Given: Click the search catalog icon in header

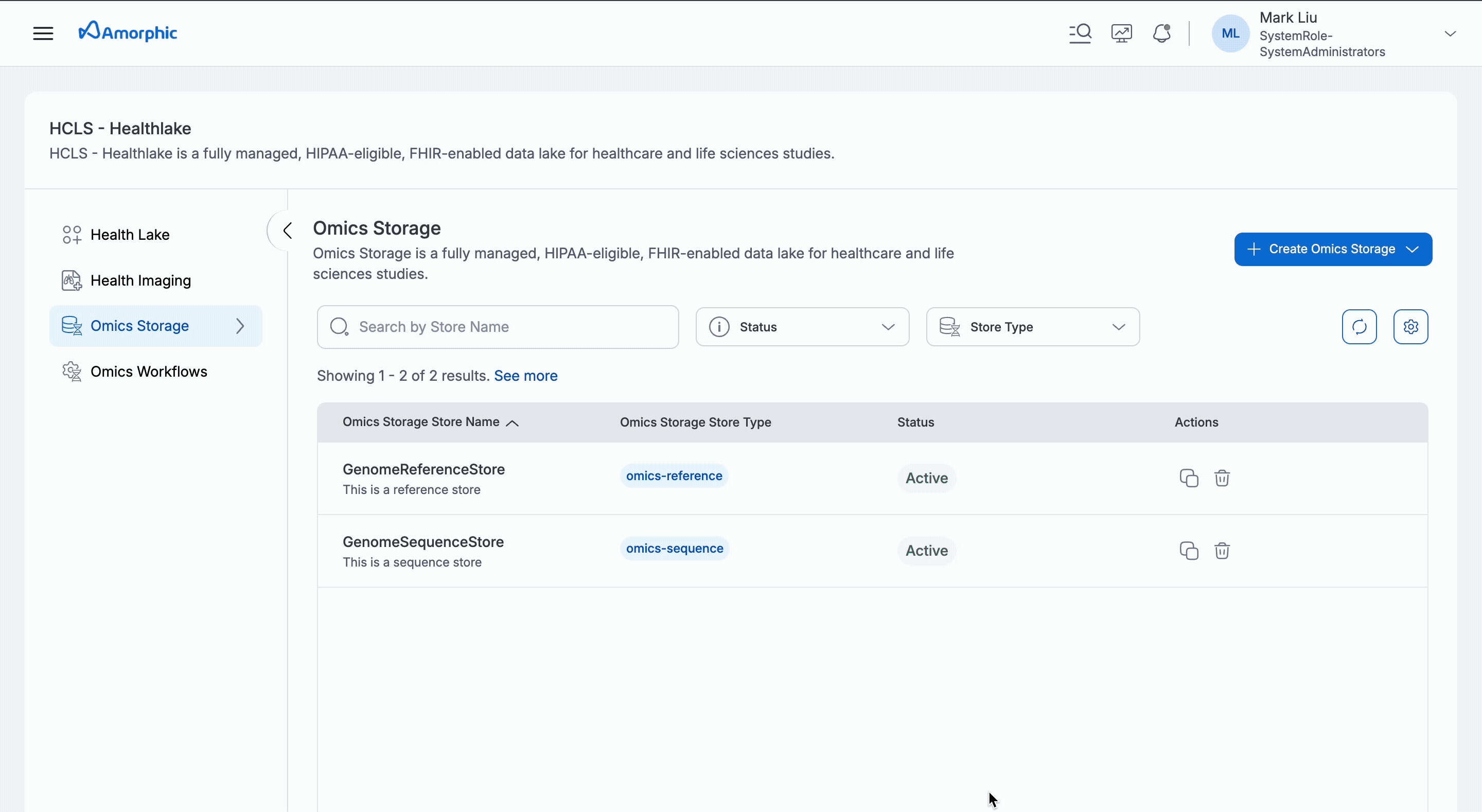Looking at the screenshot, I should point(1080,33).
